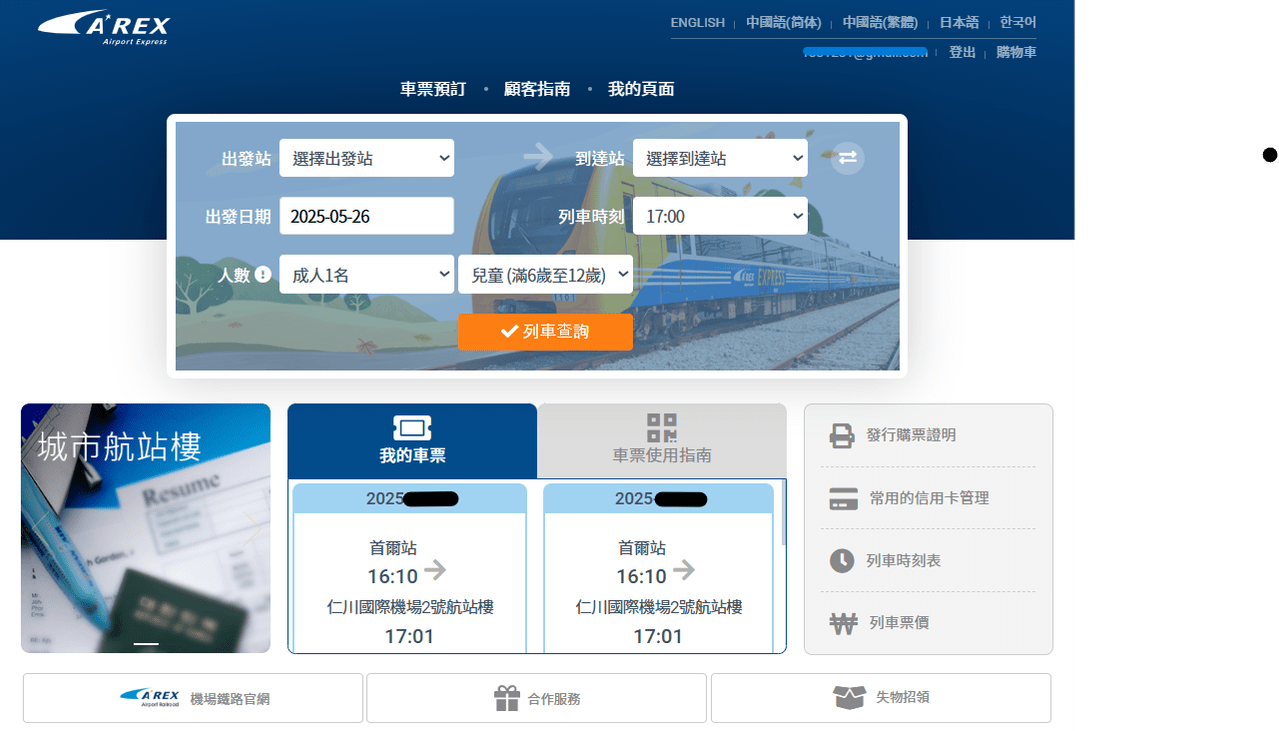
Task: Click the previous-slide arrow on the 城市航站樓 banner
Action: tap(38, 528)
